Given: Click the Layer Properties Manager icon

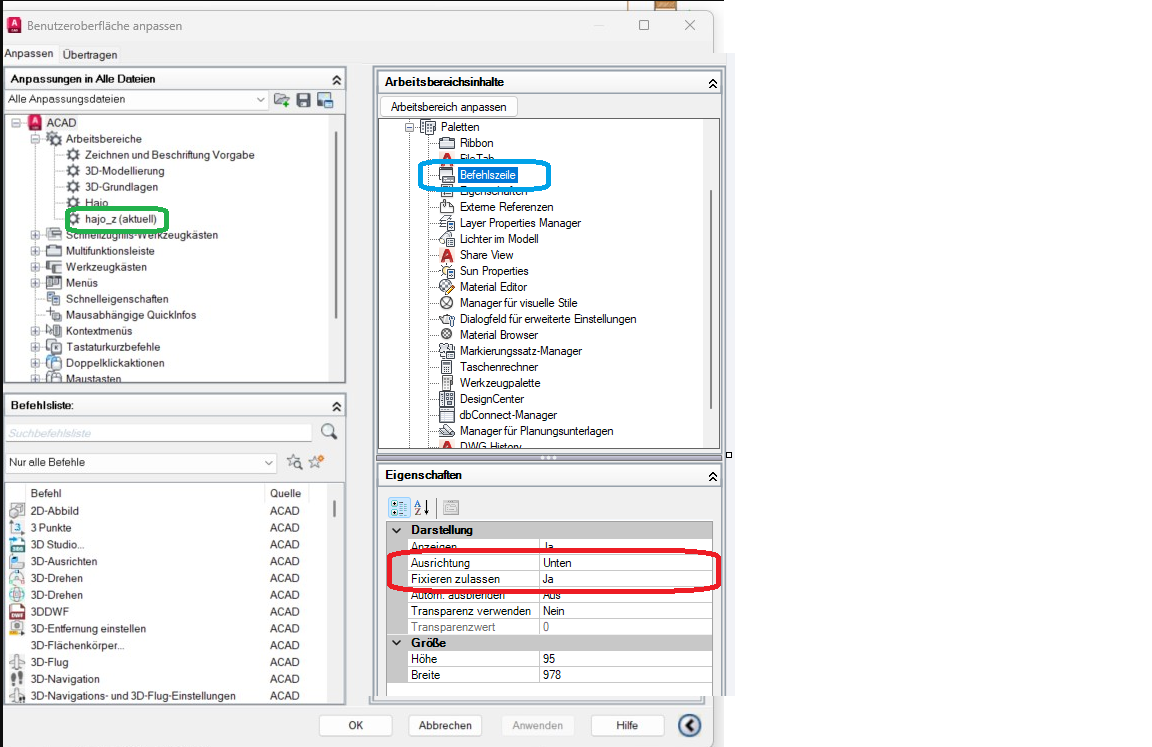Looking at the screenshot, I should [x=447, y=223].
